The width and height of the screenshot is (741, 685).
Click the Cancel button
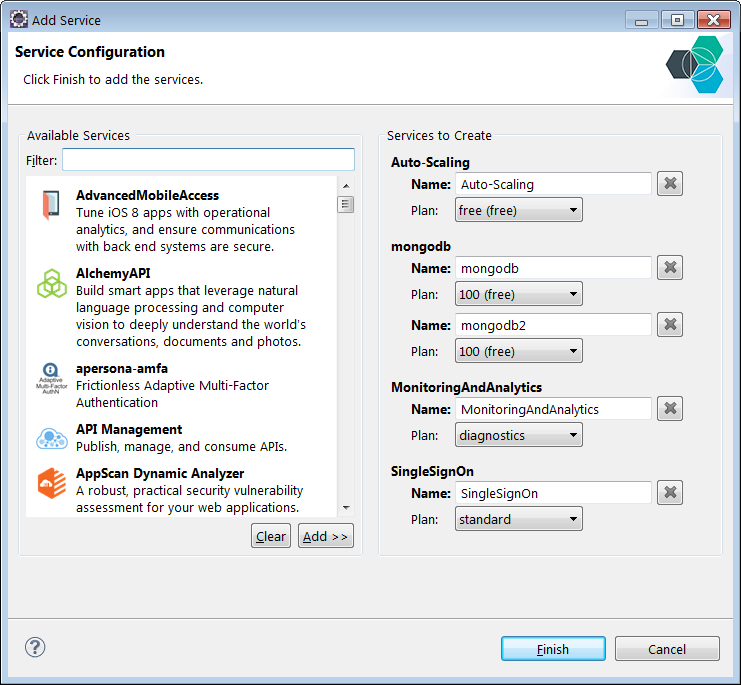point(667,649)
